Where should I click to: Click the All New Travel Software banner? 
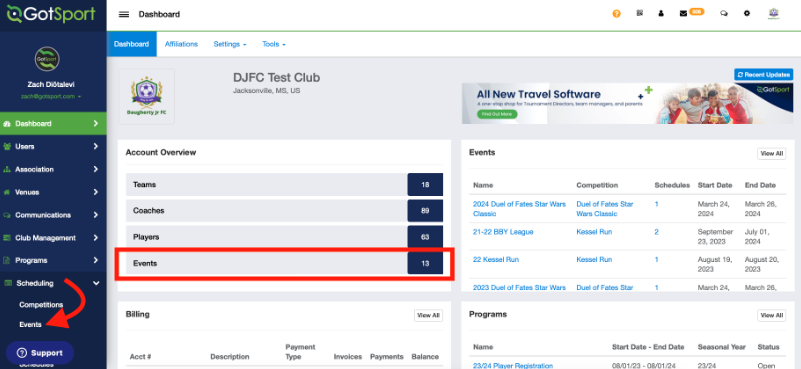(x=627, y=104)
